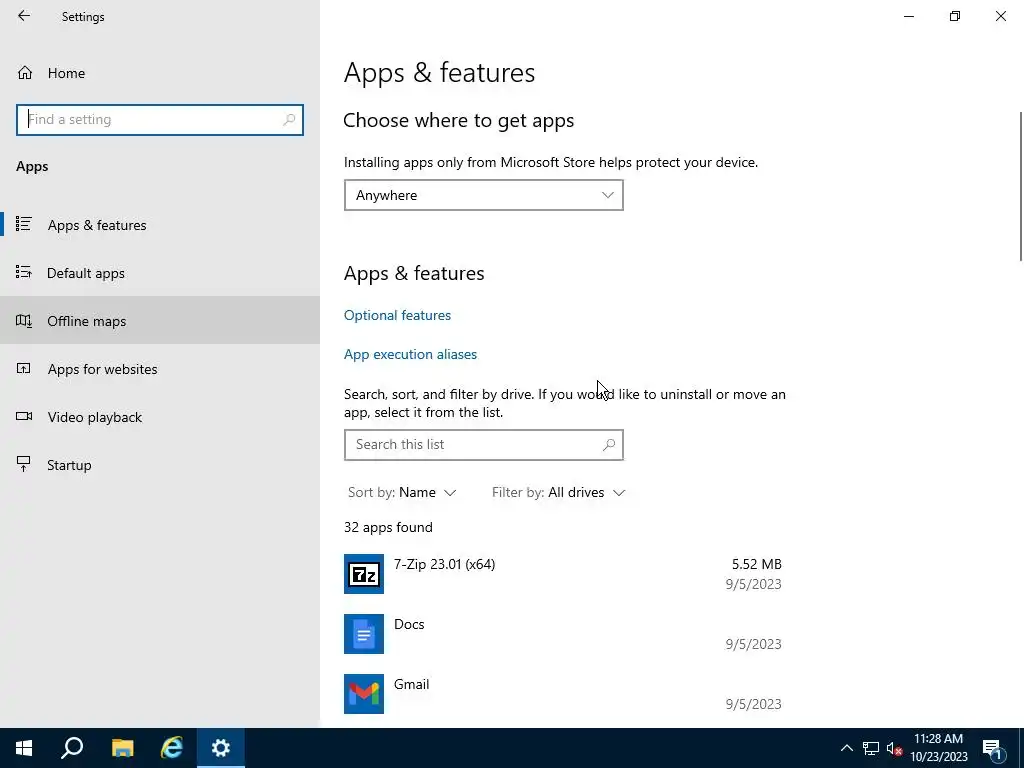Click the Offline maps map icon
This screenshot has width=1024, height=768.
click(24, 321)
